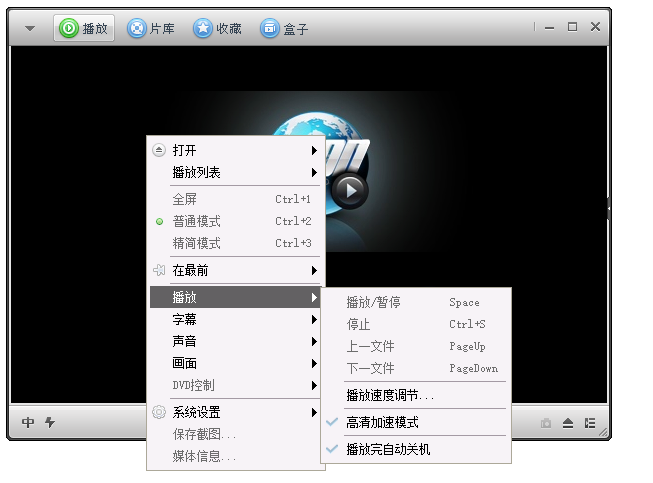
Task: Click the eject open-file icon in the bottom bar
Action: click(x=568, y=423)
